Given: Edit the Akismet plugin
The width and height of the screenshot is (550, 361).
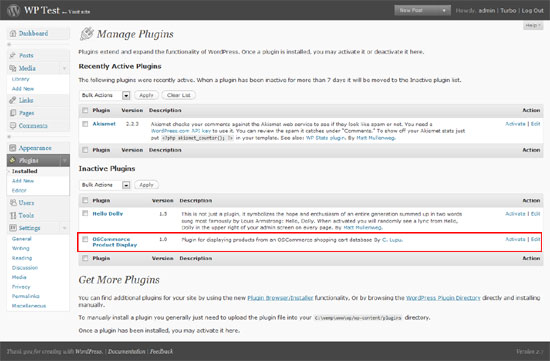Looking at the screenshot, I should click(536, 124).
